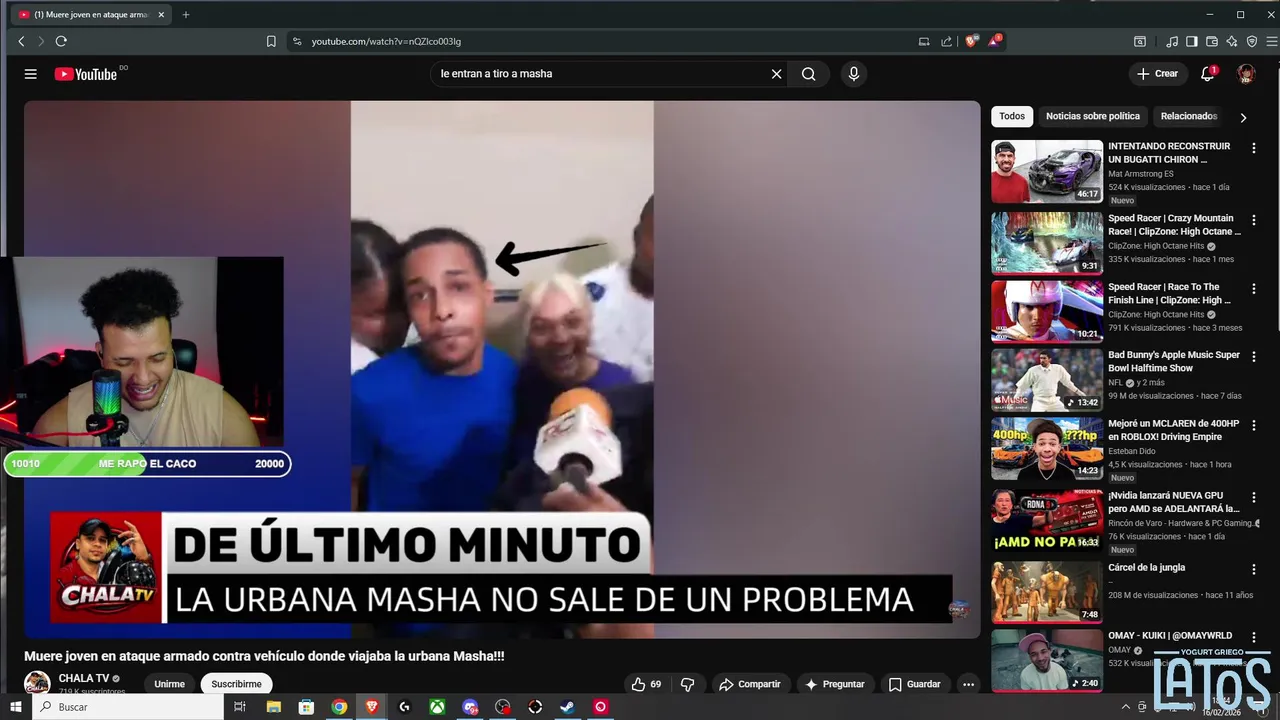This screenshot has height=720, width=1280.
Task: Open Brave Rewards triangle icon
Action: pos(994,41)
